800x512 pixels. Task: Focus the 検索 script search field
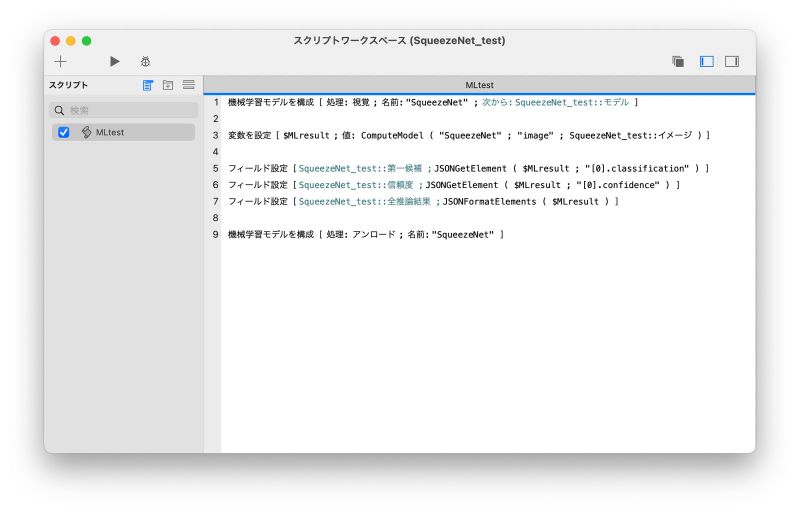[x=123, y=110]
